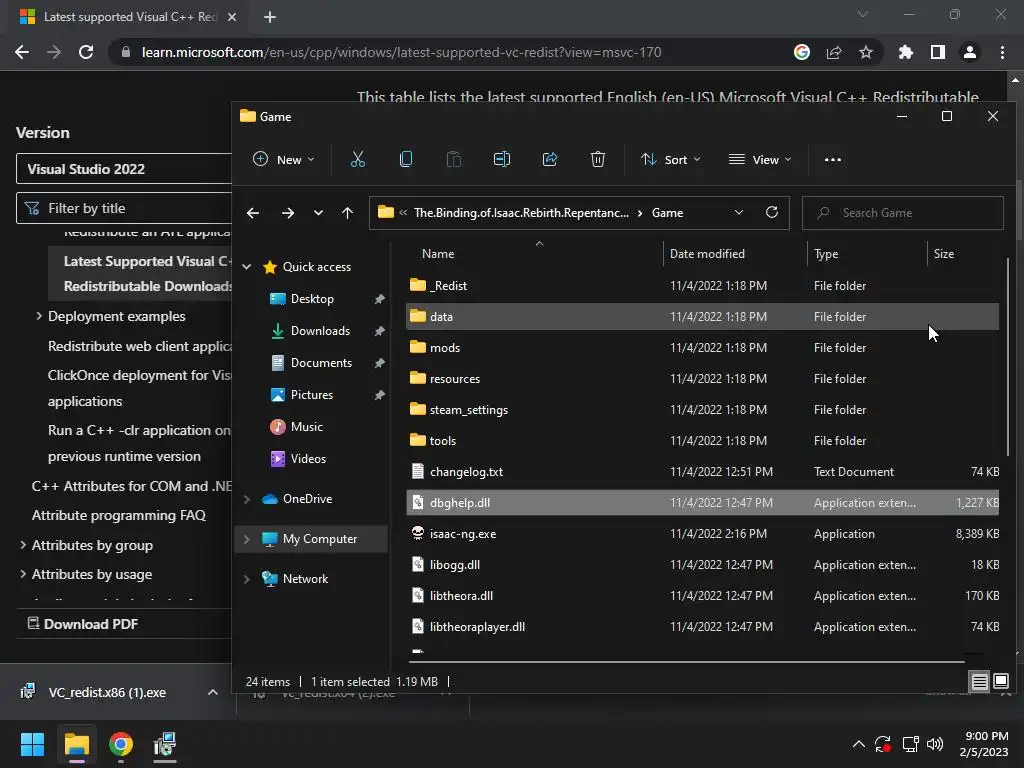Select Music in navigation pane

pos(306,426)
